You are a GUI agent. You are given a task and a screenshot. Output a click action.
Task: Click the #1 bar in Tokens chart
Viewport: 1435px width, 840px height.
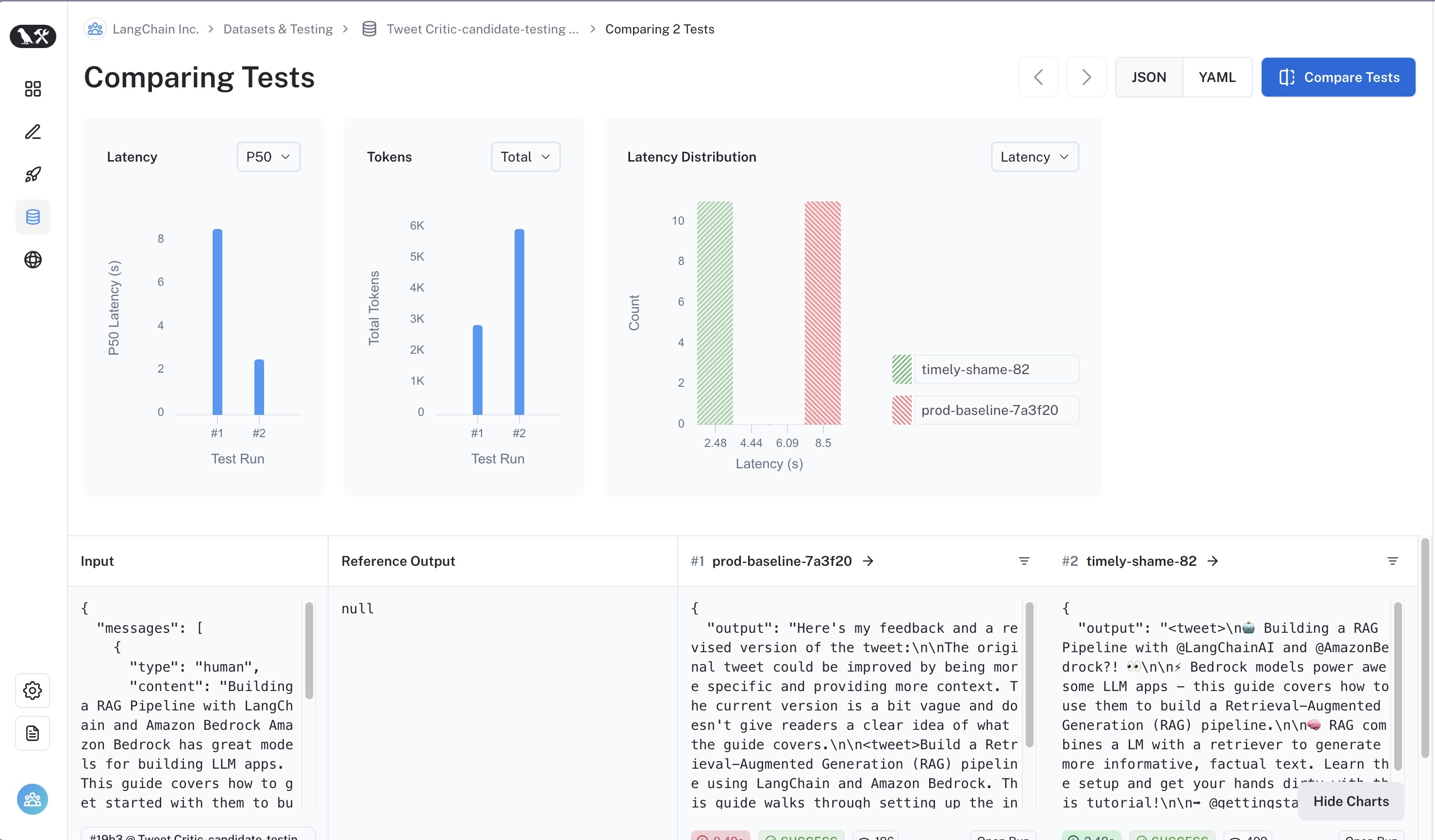pyautogui.click(x=478, y=370)
